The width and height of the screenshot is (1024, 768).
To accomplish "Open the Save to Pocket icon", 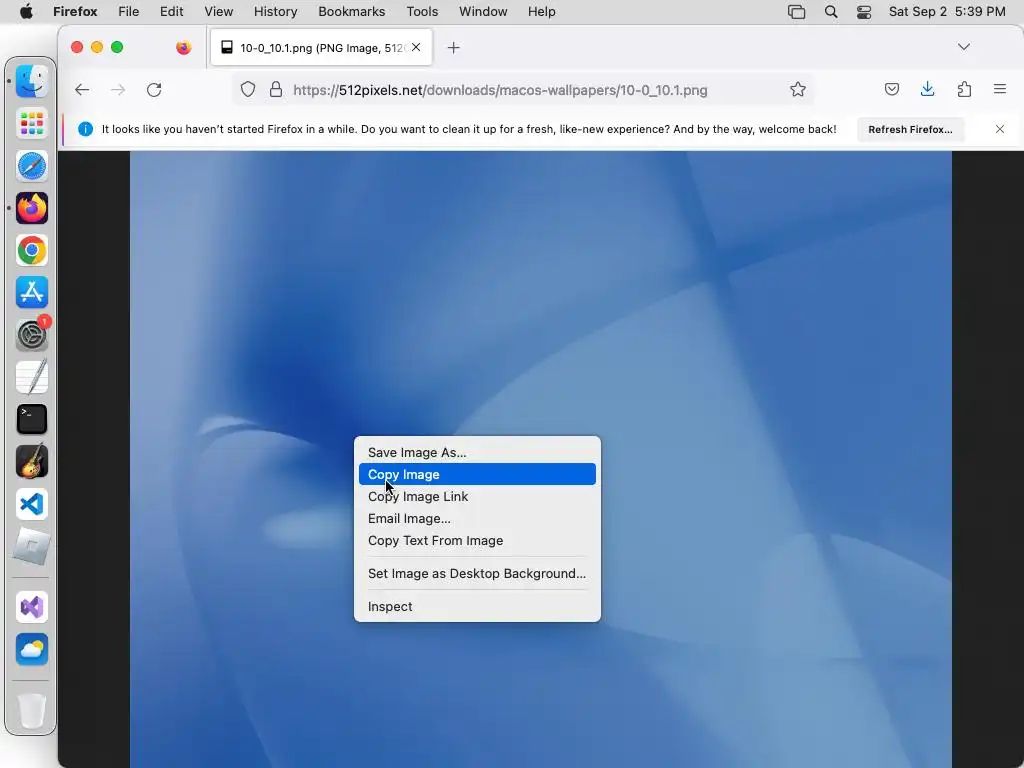I will coord(891,89).
